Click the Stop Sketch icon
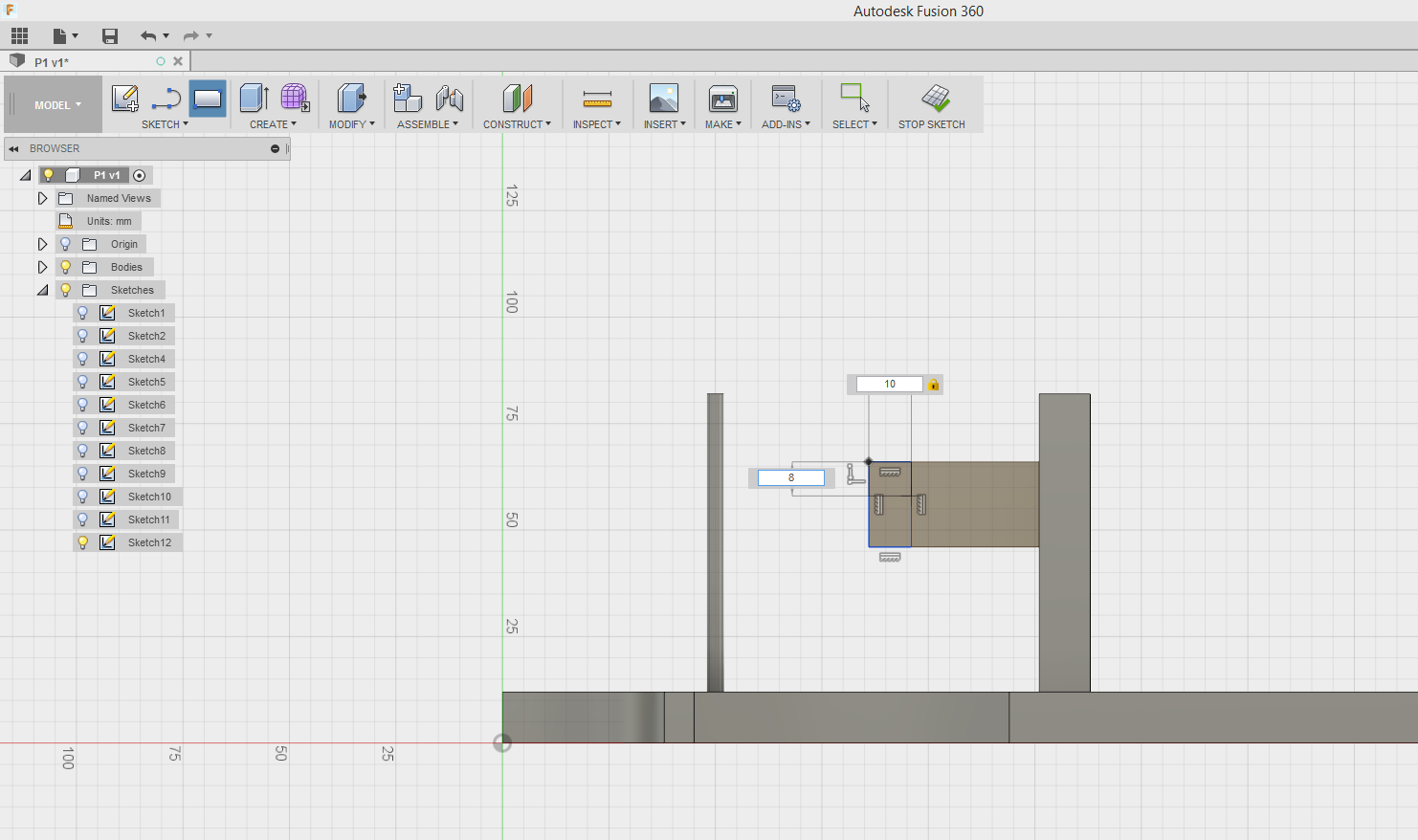The width and height of the screenshot is (1418, 840). click(936, 98)
